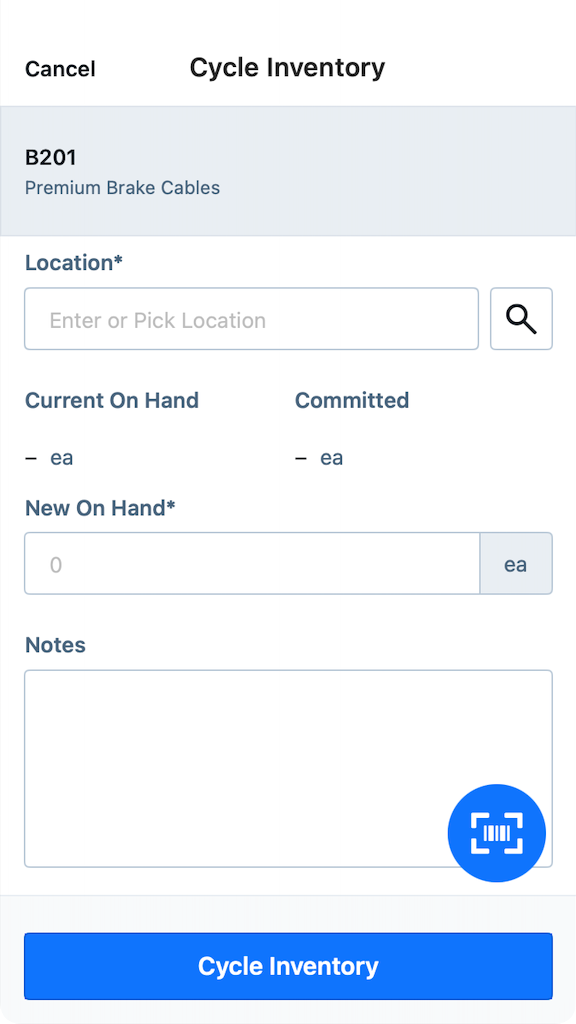576x1024 pixels.
Task: Click the dash placeholder under Committed
Action: (298, 457)
